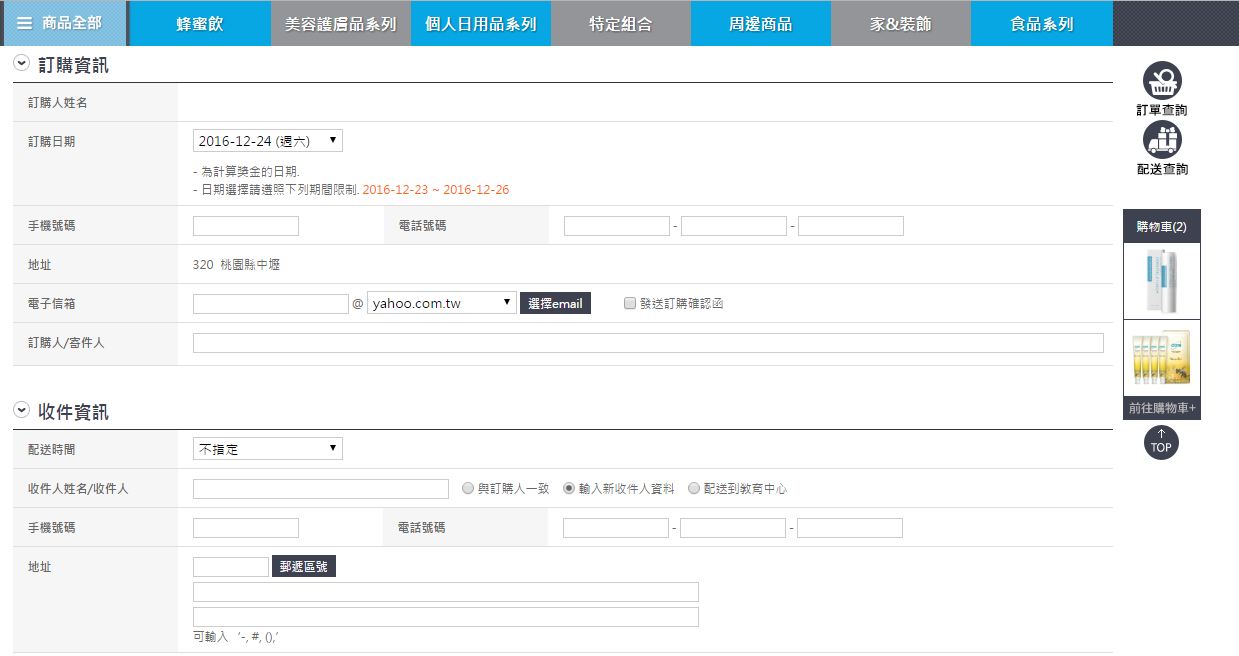This screenshot has height=656, width=1239.
Task: Click first product thumbnail in cart
Action: pyautogui.click(x=1162, y=280)
